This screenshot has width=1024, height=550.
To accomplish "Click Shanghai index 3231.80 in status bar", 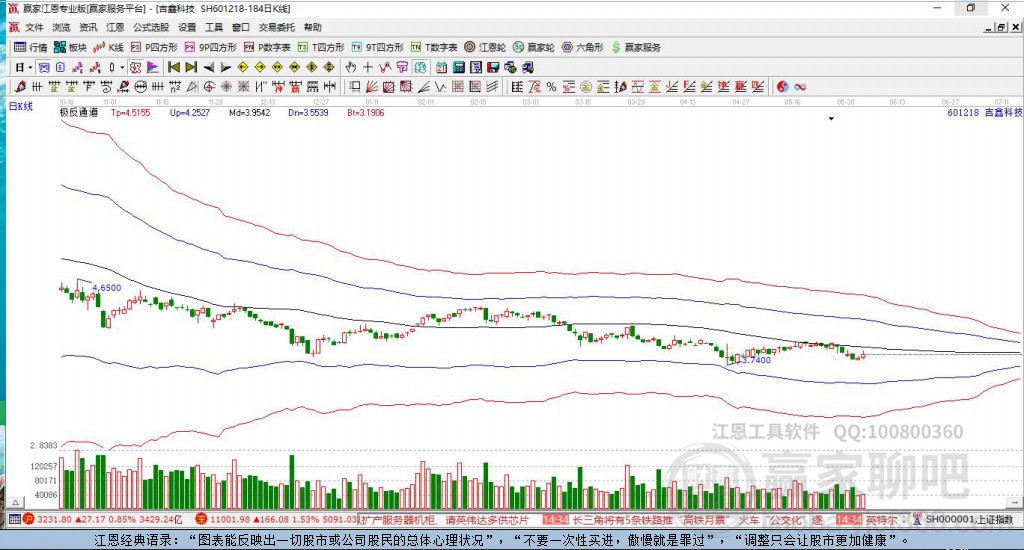I will (x=54, y=519).
